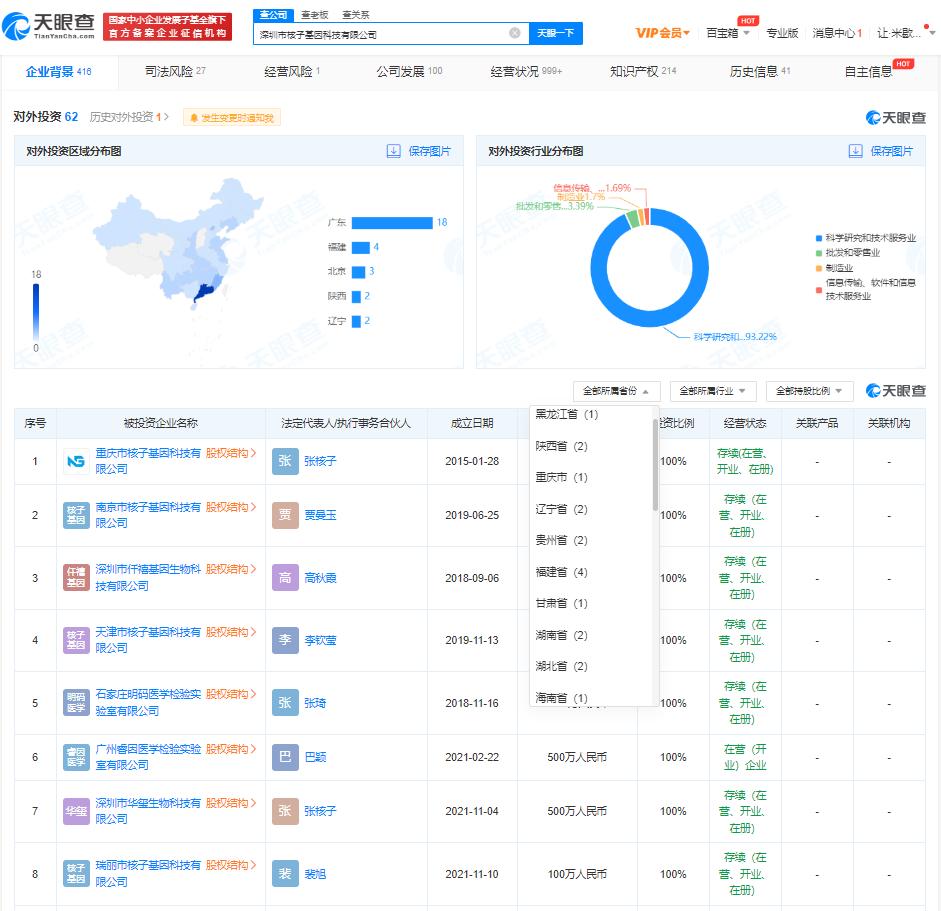Screen dimensions: 941x911
Task: Switch to the 自主信息 tab
Action: click(868, 71)
